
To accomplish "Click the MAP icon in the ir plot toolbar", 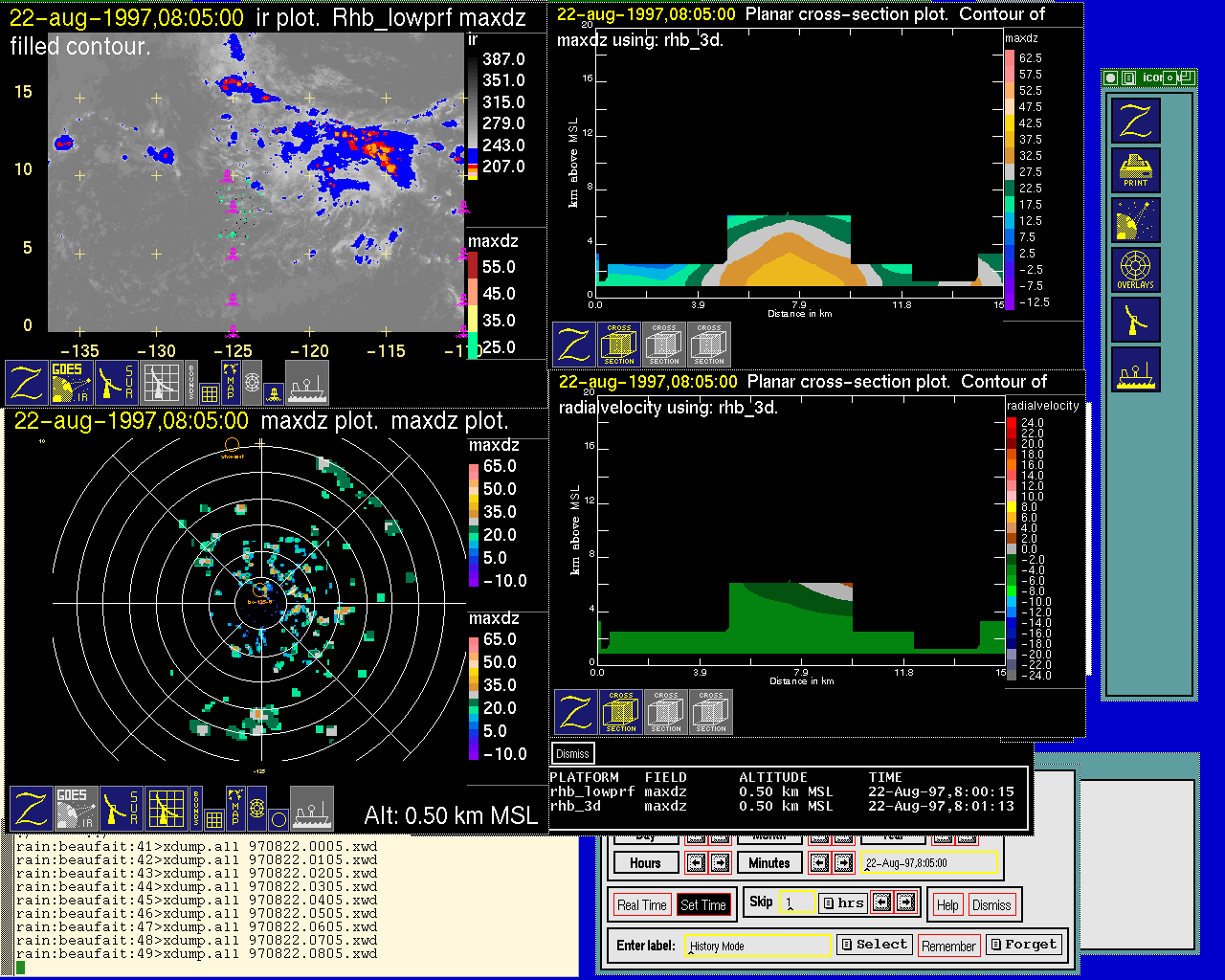I will pyautogui.click(x=230, y=382).
